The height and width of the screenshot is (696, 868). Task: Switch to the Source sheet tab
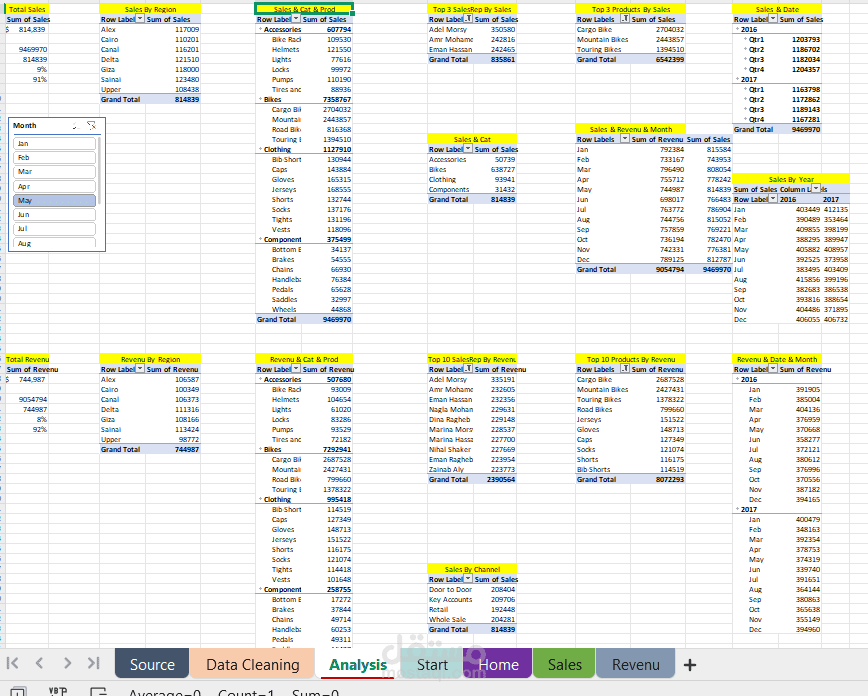[152, 664]
